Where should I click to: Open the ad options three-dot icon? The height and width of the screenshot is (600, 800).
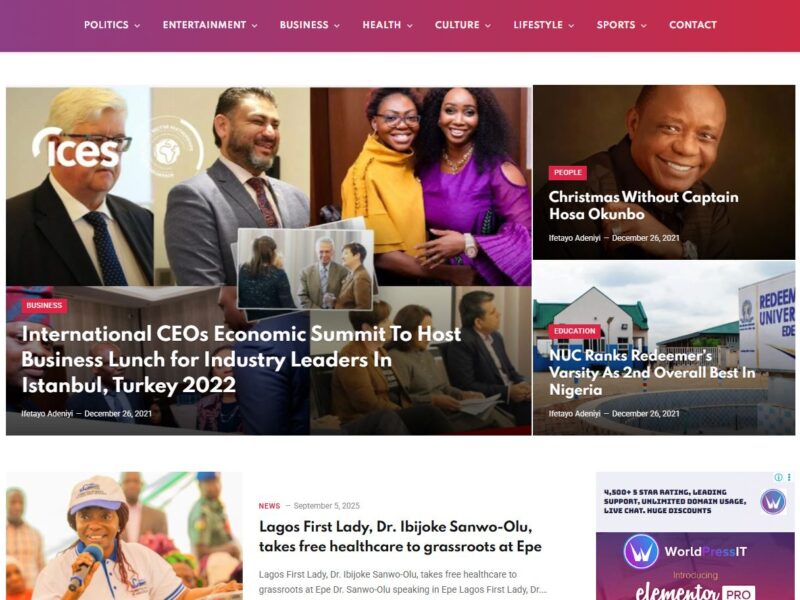click(789, 478)
